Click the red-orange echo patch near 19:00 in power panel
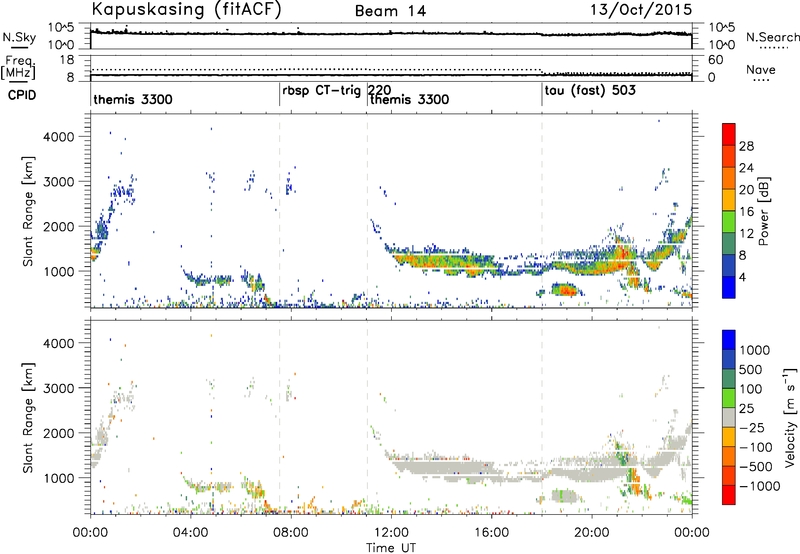Image resolution: width=800 pixels, height=554 pixels. (x=565, y=290)
